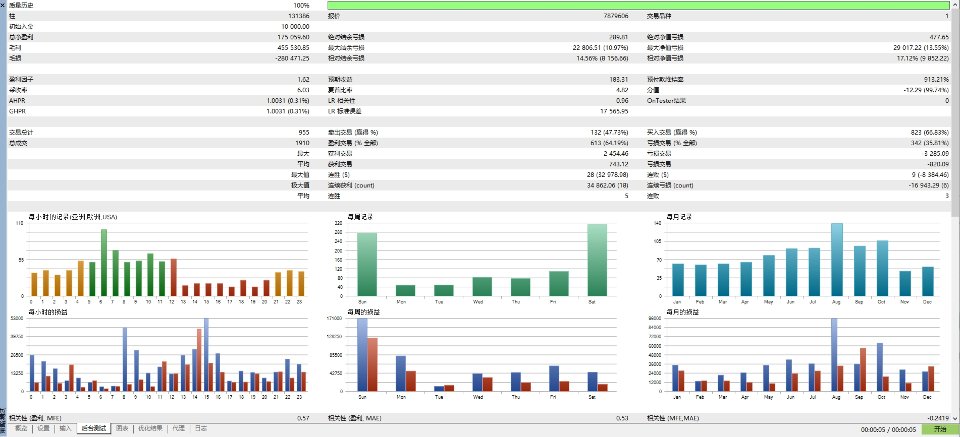Click the value 34 862.06 (18)
Image resolution: width=960 pixels, height=437 pixels.
[606, 185]
